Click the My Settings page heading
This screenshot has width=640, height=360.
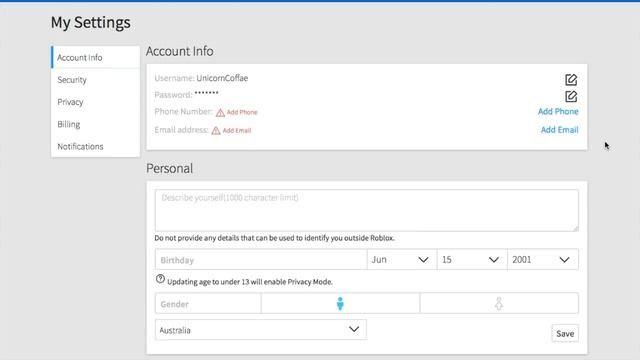pos(91,22)
